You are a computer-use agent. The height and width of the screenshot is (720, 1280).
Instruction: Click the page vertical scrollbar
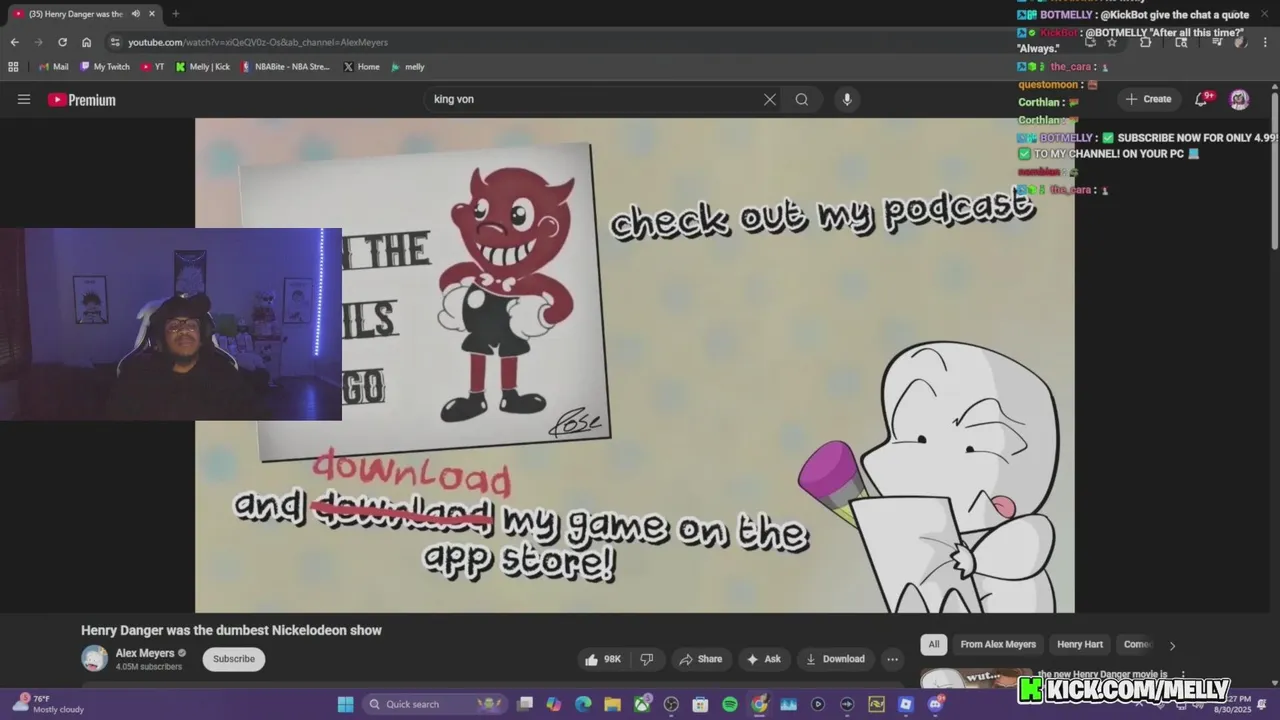pos(1275,170)
